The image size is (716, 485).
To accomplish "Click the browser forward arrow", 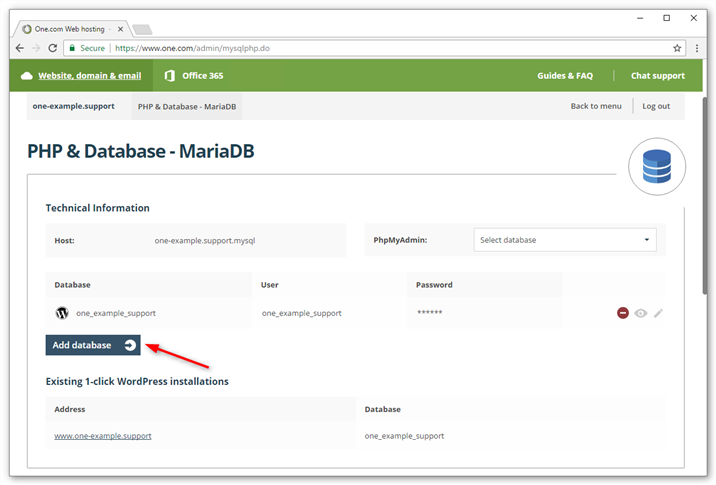I will [x=36, y=48].
